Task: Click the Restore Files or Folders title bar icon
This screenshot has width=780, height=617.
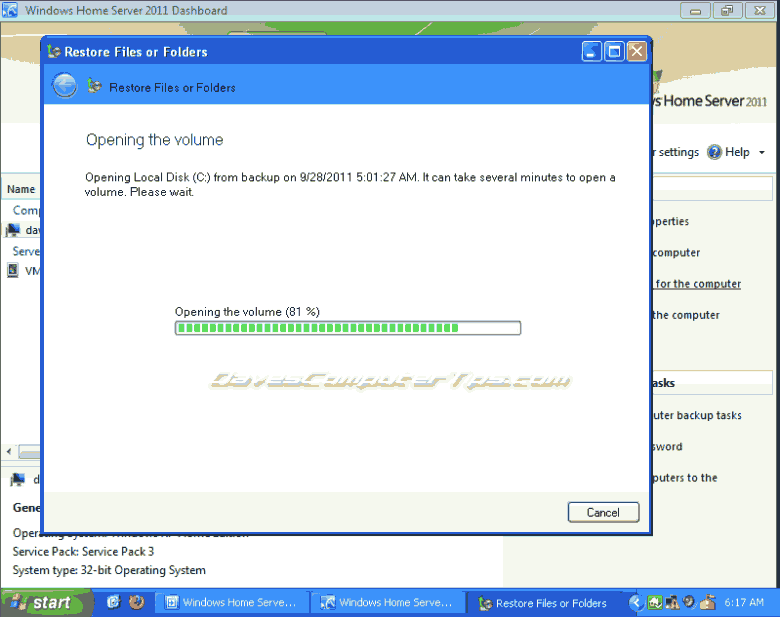Action: (54, 51)
